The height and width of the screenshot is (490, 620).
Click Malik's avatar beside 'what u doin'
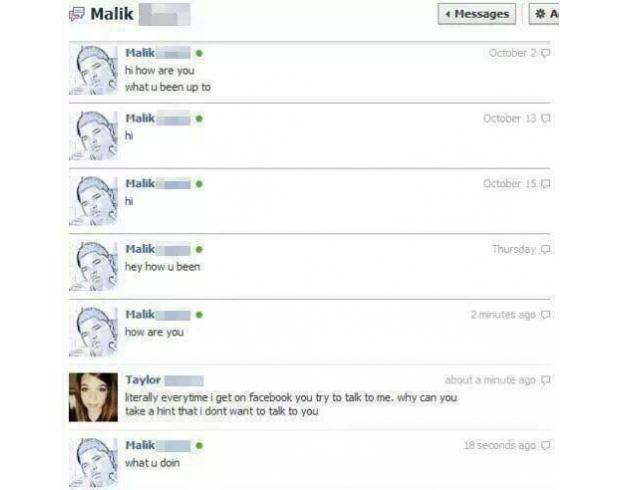pyautogui.click(x=93, y=463)
